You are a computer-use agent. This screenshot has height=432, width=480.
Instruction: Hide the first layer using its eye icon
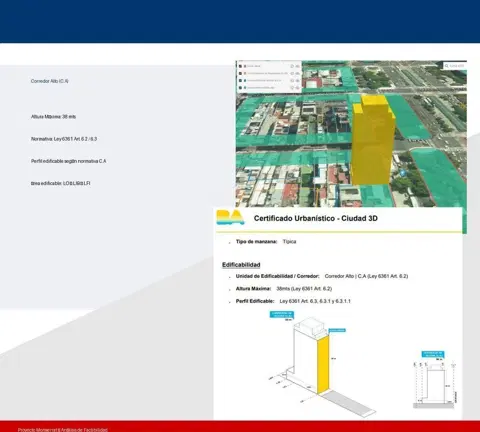pyautogui.click(x=298, y=66)
